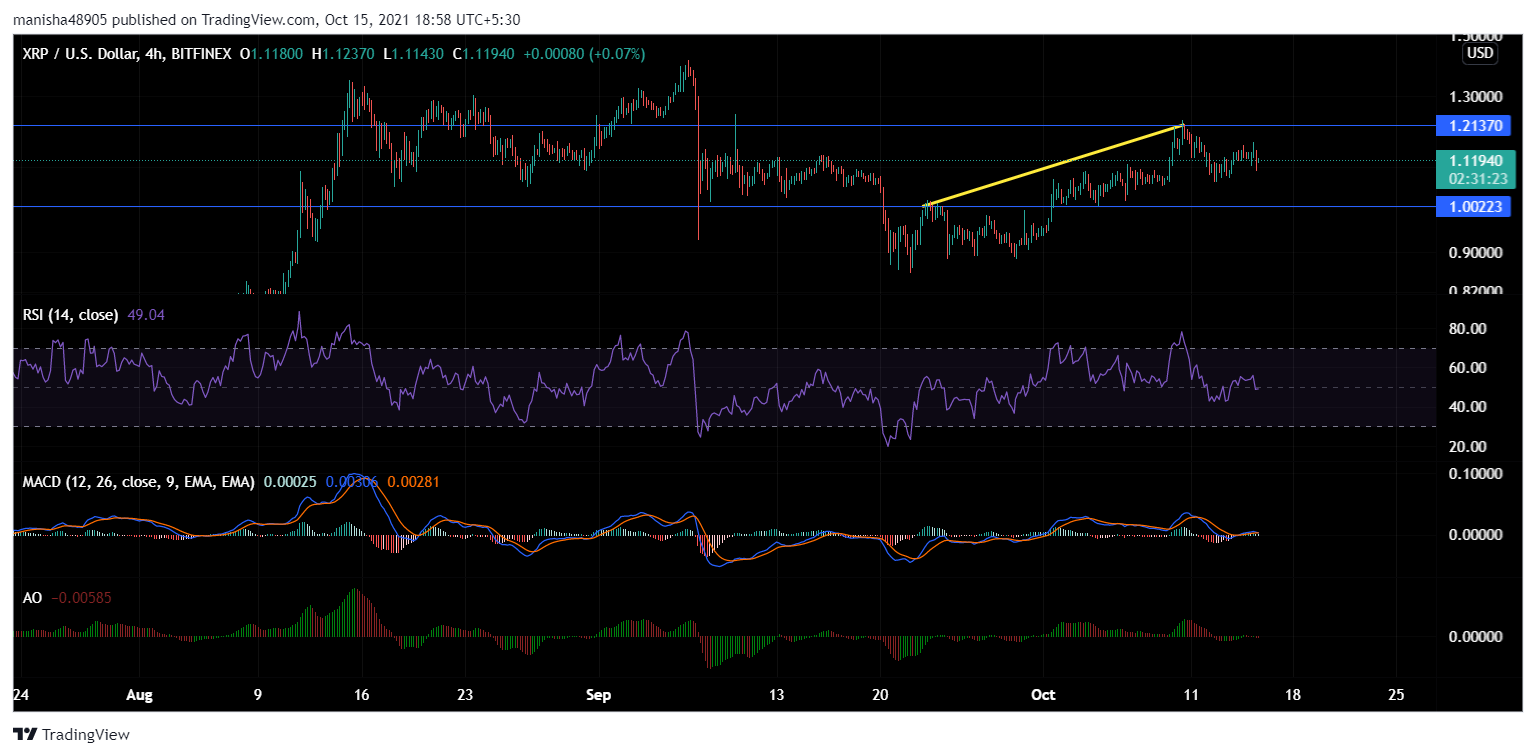Click the 11 date label on time axis
1536x756 pixels.
click(1190, 694)
